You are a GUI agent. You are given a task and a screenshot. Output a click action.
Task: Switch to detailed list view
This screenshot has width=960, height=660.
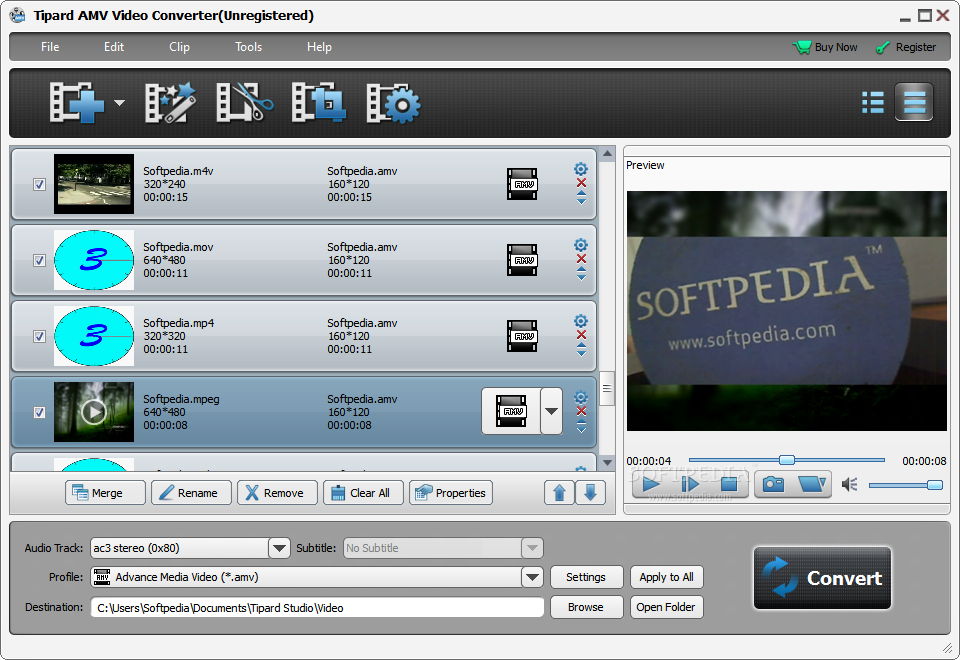click(914, 102)
